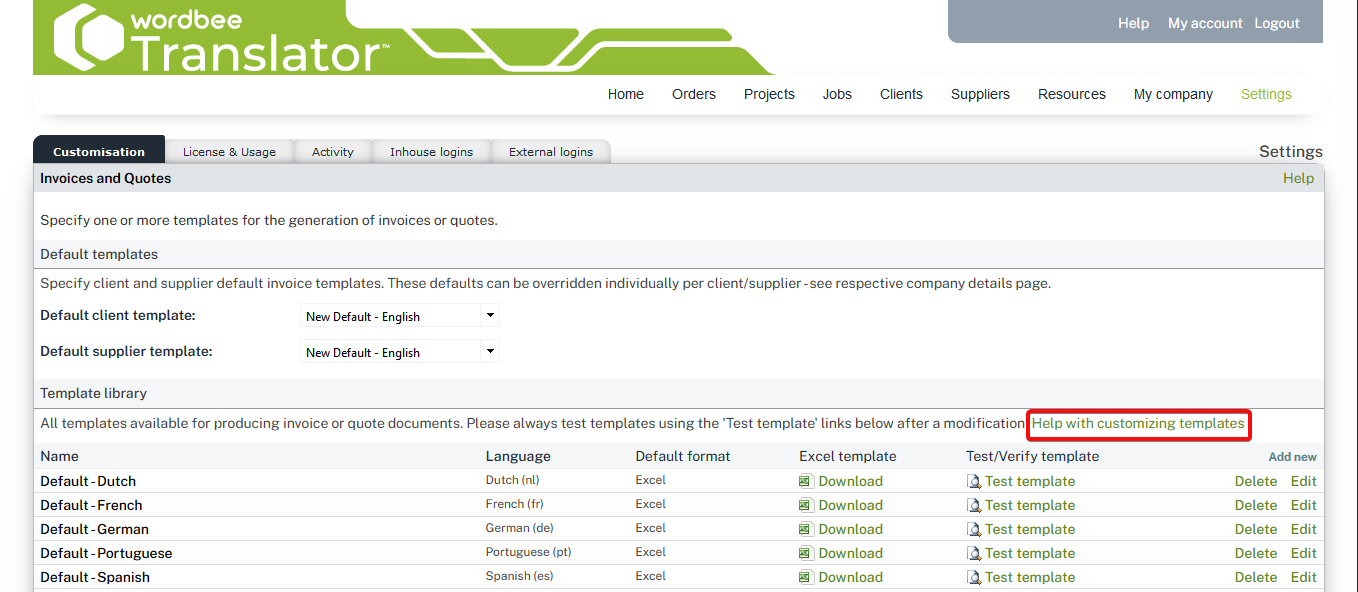1358x592 pixels.
Task: Open the Default supplier template dropdown
Action: pos(399,352)
